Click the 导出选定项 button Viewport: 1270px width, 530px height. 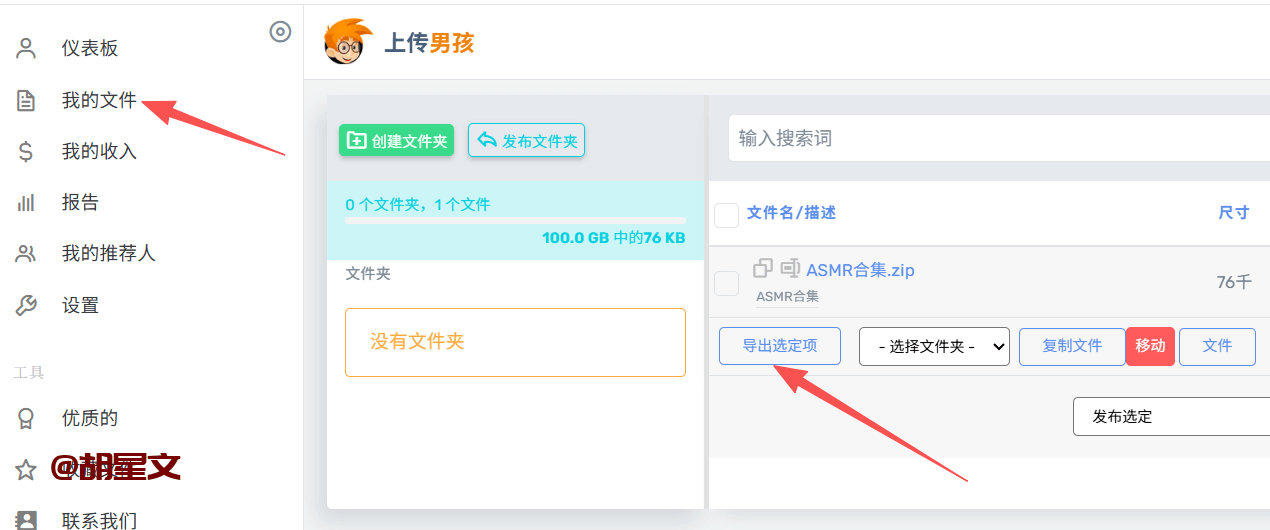tap(779, 346)
